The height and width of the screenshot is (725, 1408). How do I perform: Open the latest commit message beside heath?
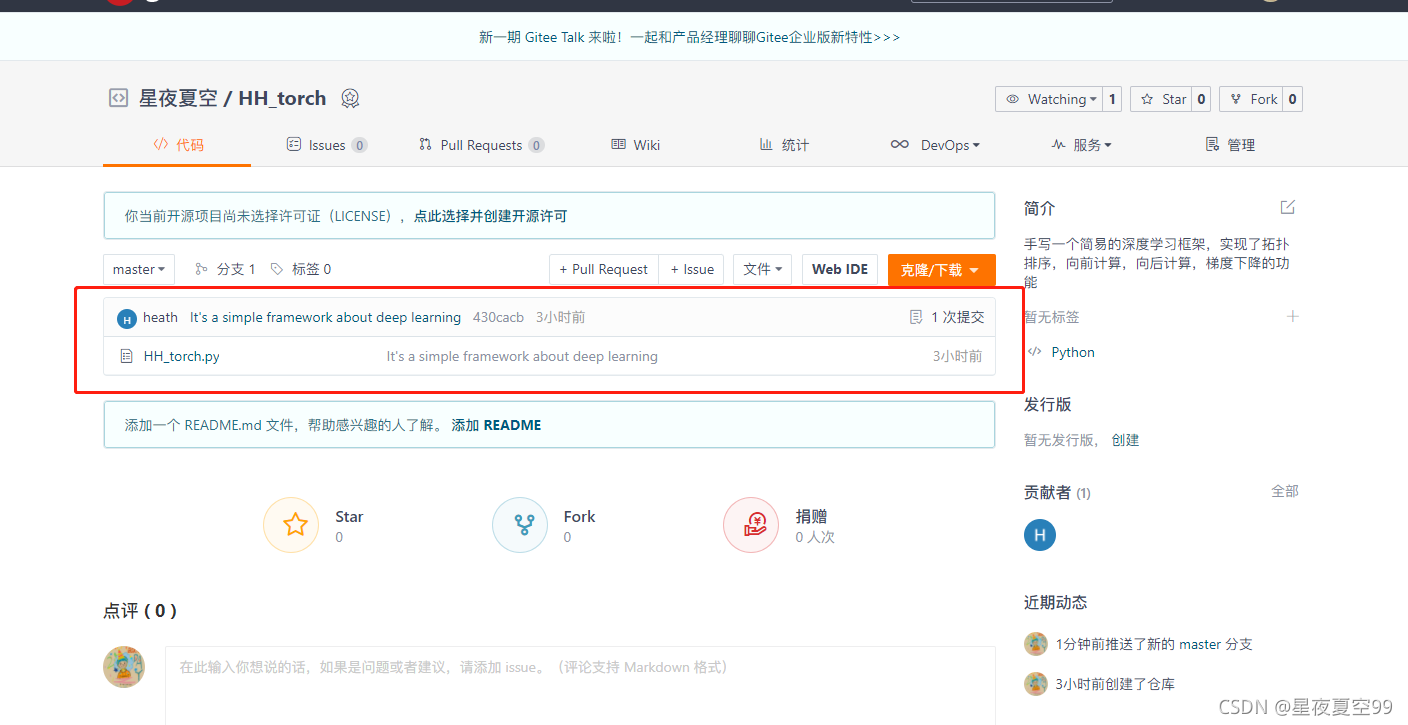point(325,317)
